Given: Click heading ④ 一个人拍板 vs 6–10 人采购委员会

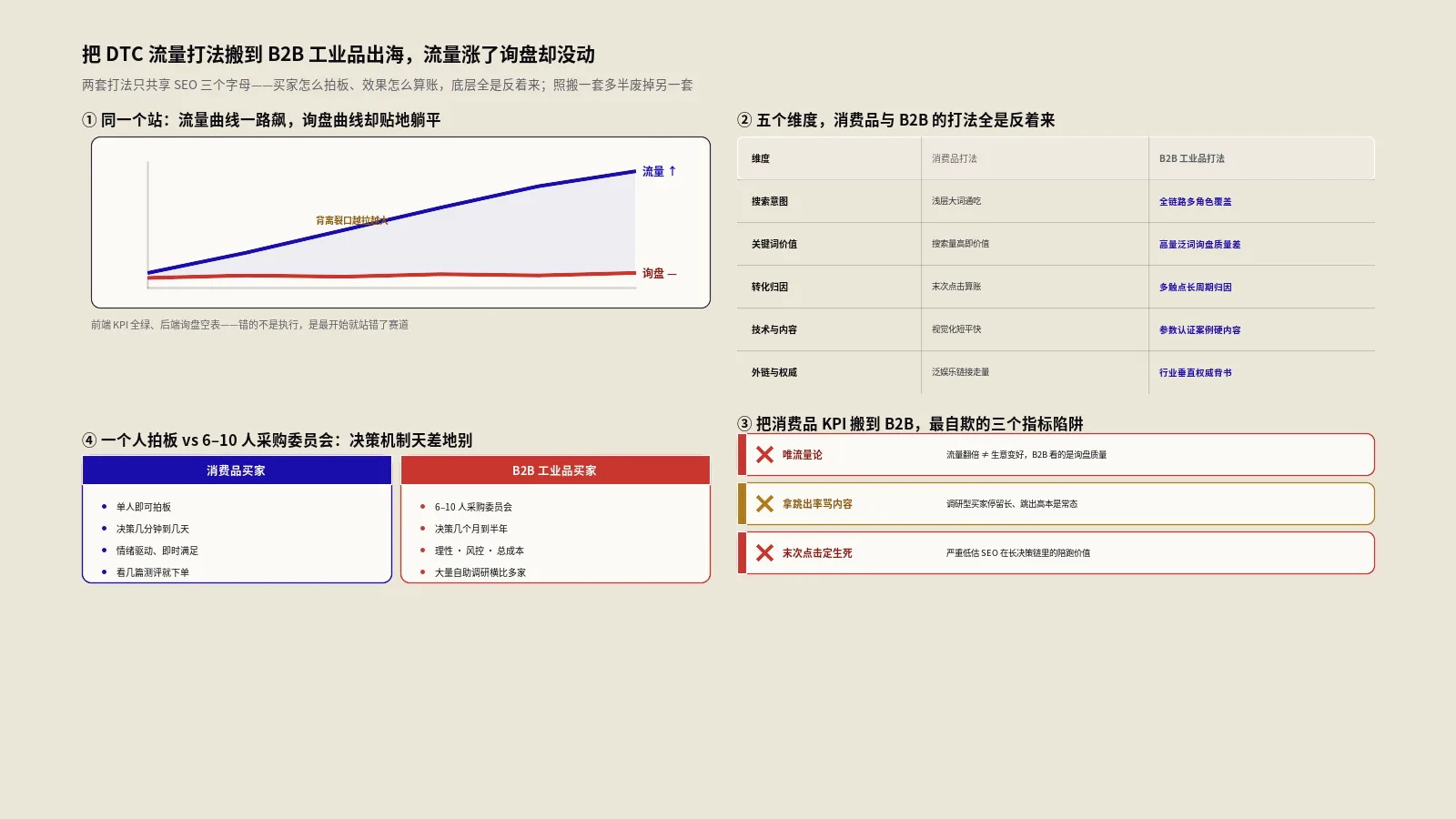Looking at the screenshot, I should tap(277, 440).
